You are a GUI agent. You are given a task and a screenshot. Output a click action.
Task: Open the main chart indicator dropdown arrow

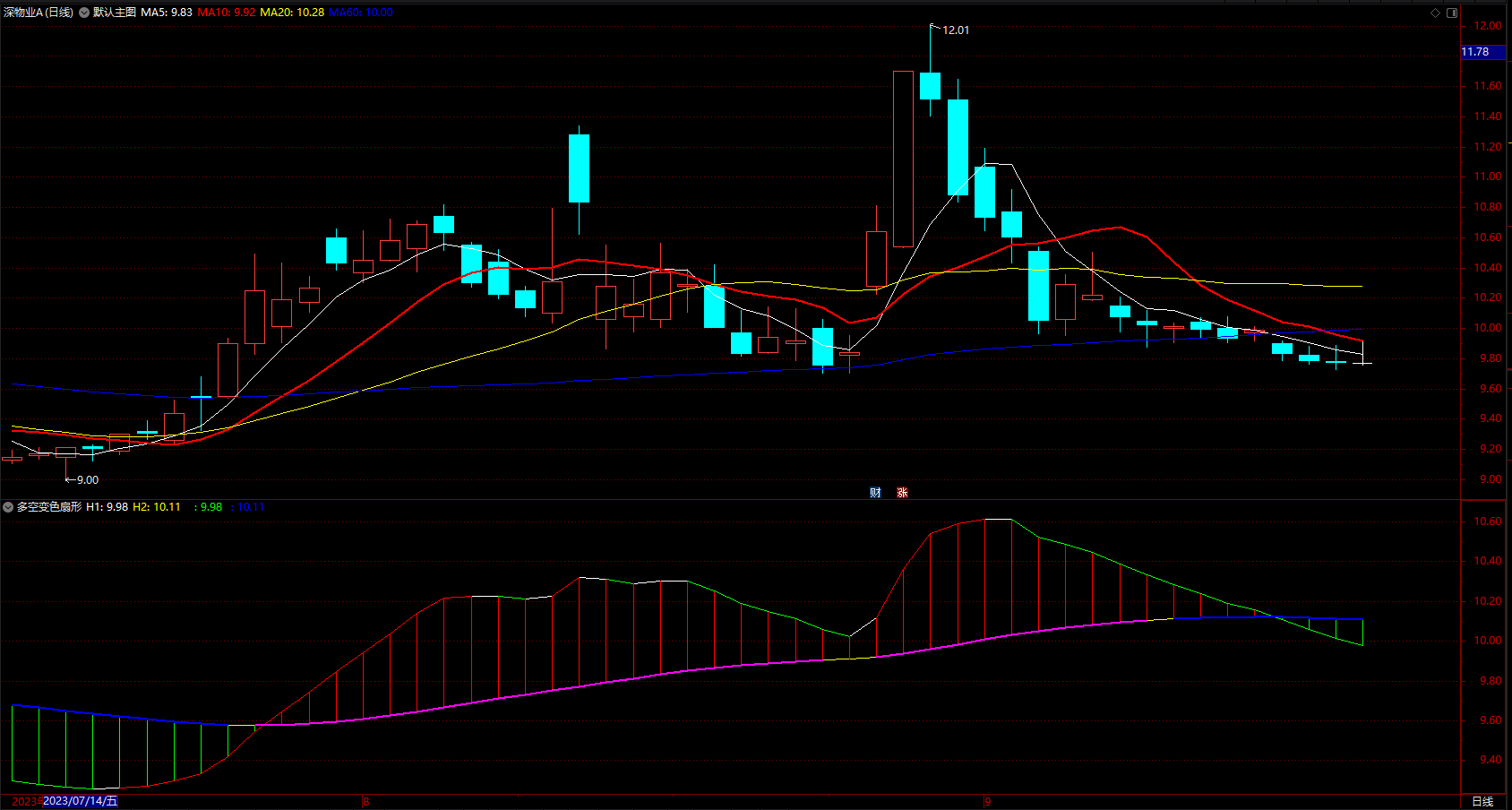click(84, 13)
